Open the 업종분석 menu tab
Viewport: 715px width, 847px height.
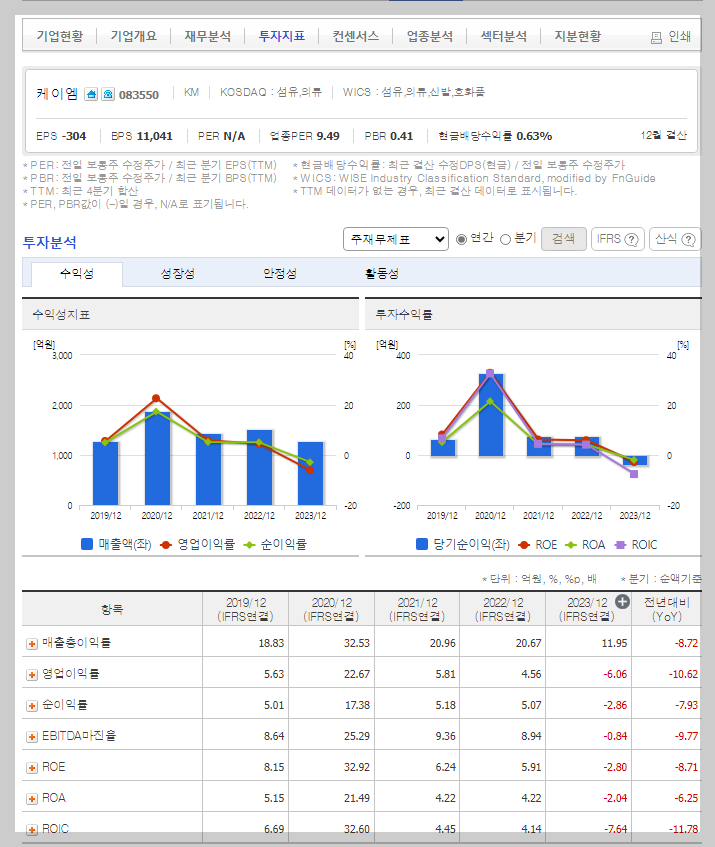click(x=429, y=36)
